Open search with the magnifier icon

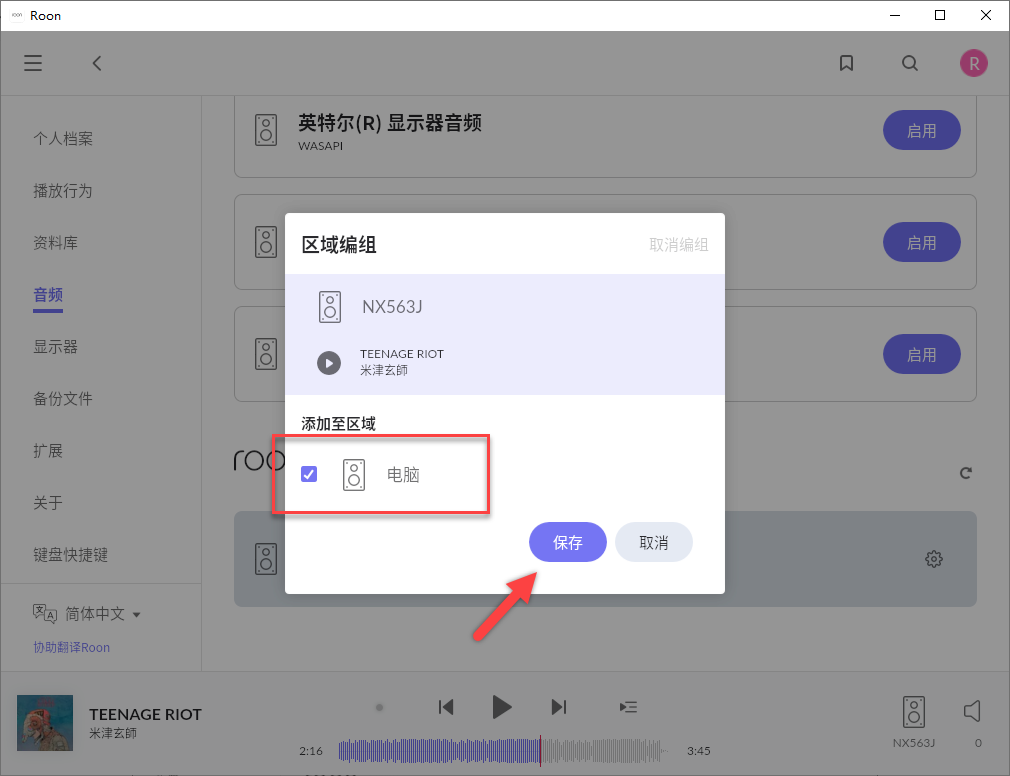[x=910, y=63]
